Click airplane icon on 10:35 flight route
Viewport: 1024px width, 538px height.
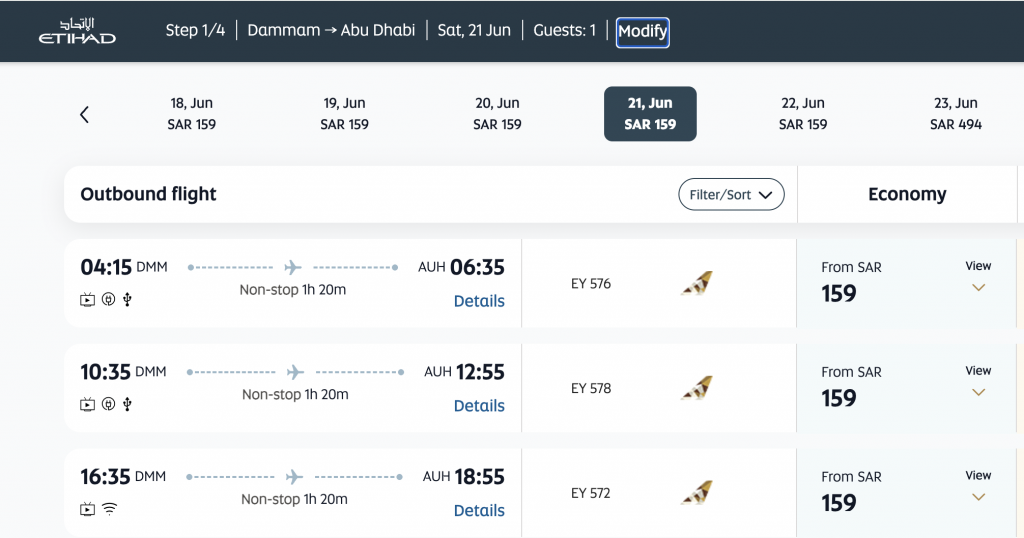[x=294, y=372]
